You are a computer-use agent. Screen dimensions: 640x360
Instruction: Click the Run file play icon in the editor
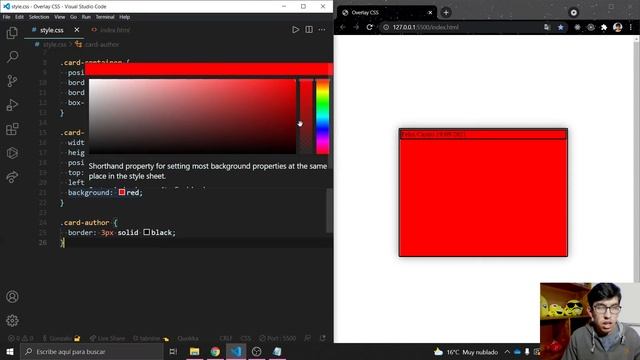click(x=296, y=30)
